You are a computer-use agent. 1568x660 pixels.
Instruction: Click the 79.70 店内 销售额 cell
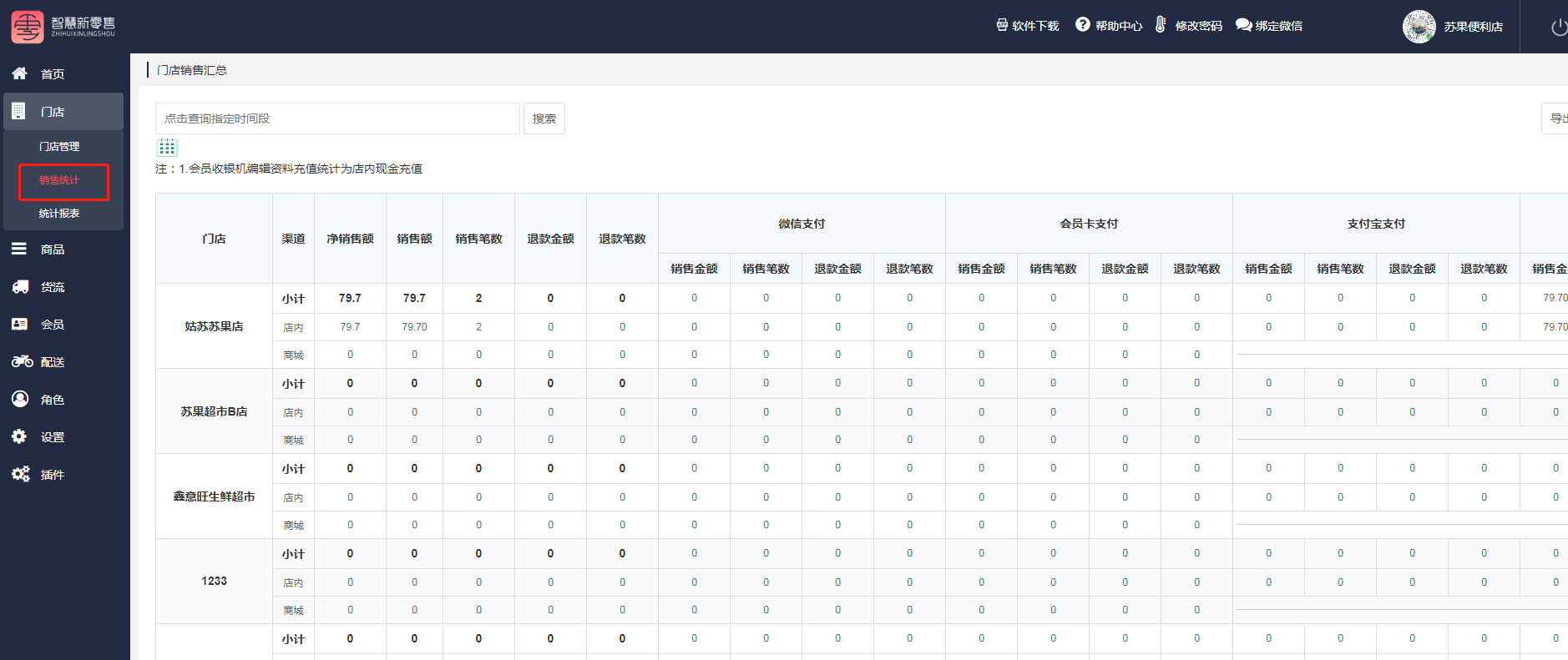click(x=414, y=327)
